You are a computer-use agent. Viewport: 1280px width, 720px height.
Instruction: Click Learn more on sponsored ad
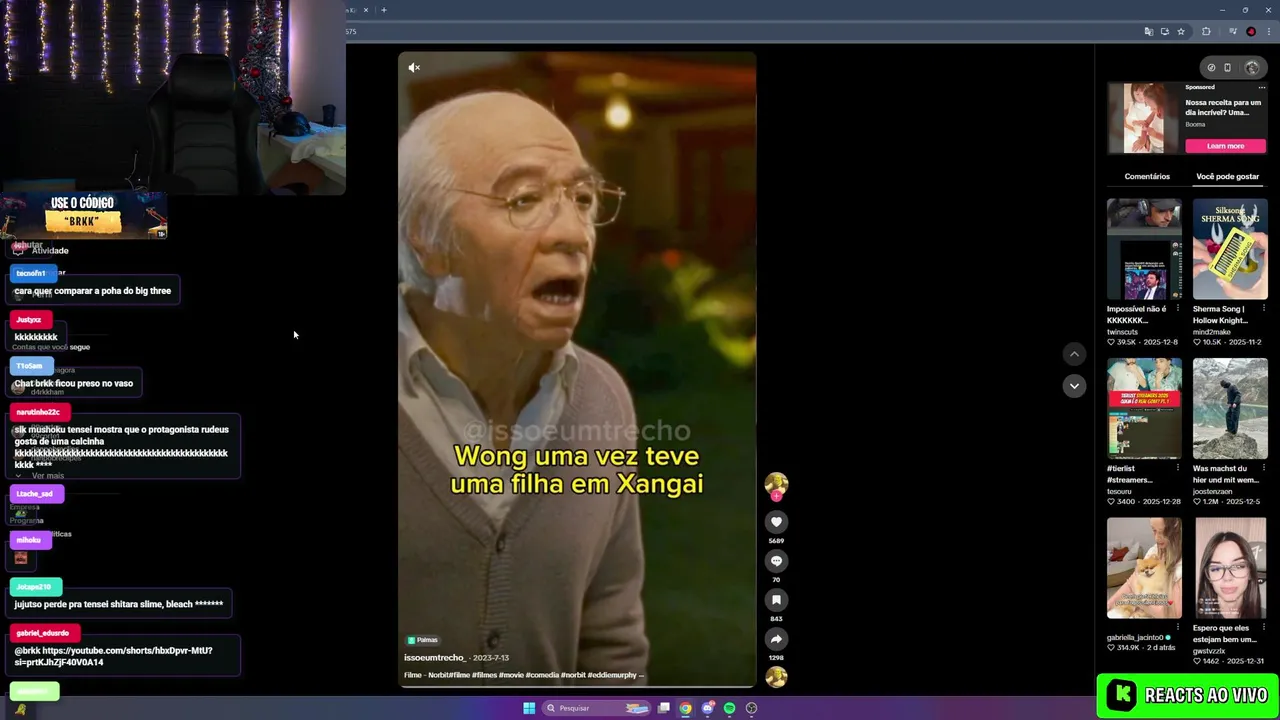coord(1226,146)
